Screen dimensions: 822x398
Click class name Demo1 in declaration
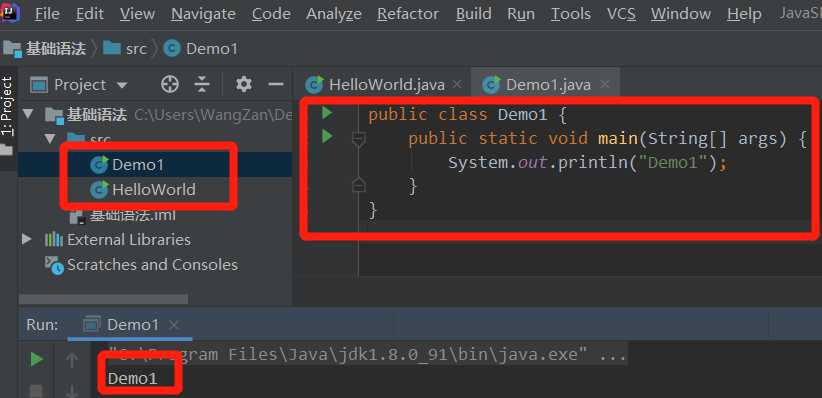523,114
